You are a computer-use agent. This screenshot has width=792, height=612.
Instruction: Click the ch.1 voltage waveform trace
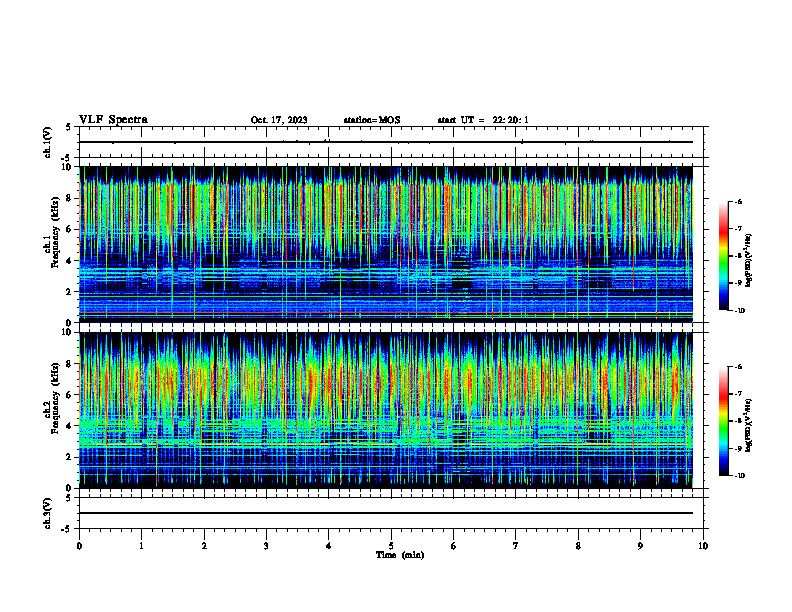point(385,142)
